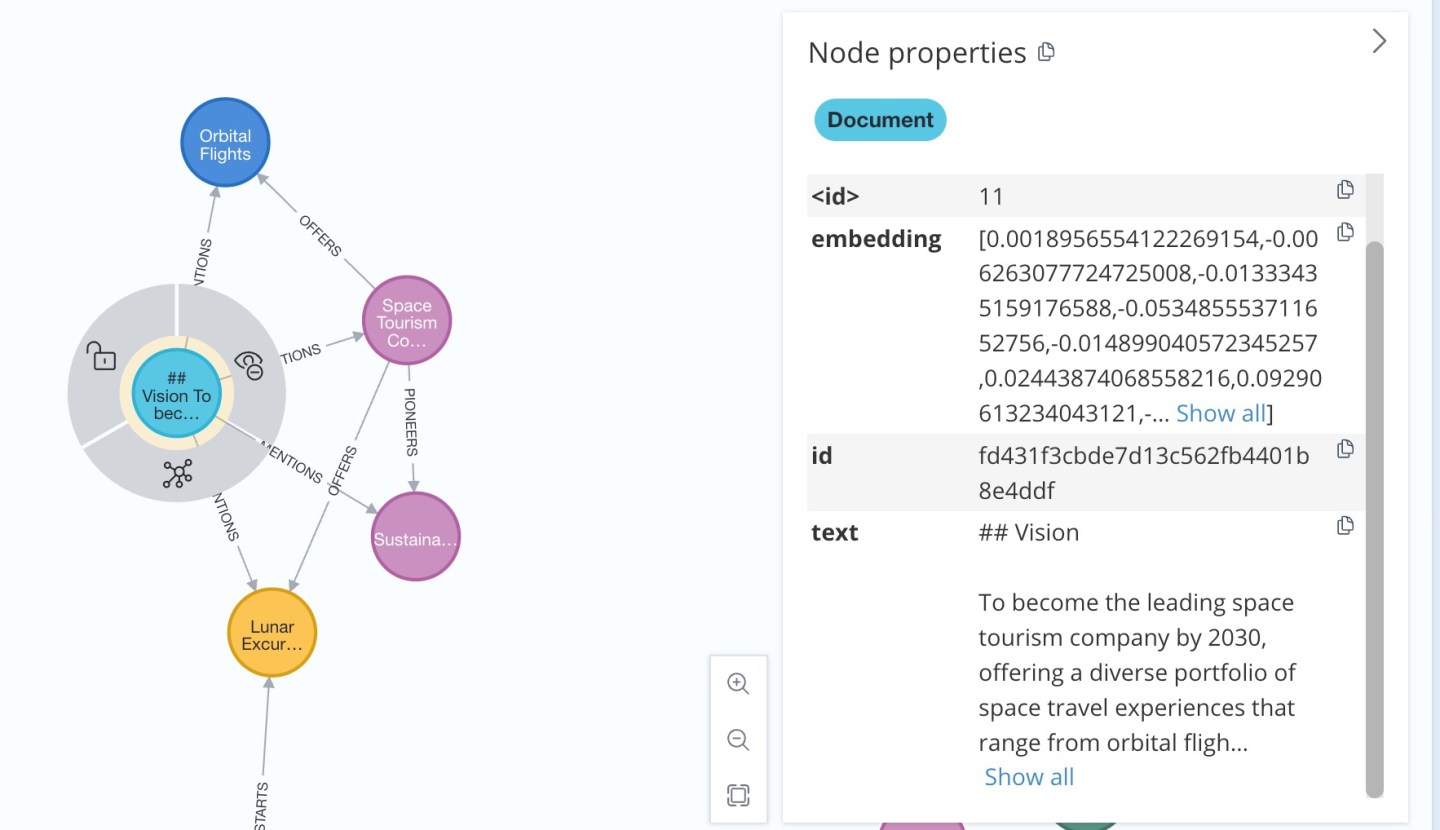This screenshot has height=830, width=1440.
Task: Show all of the Vision text property
Action: 1028,776
